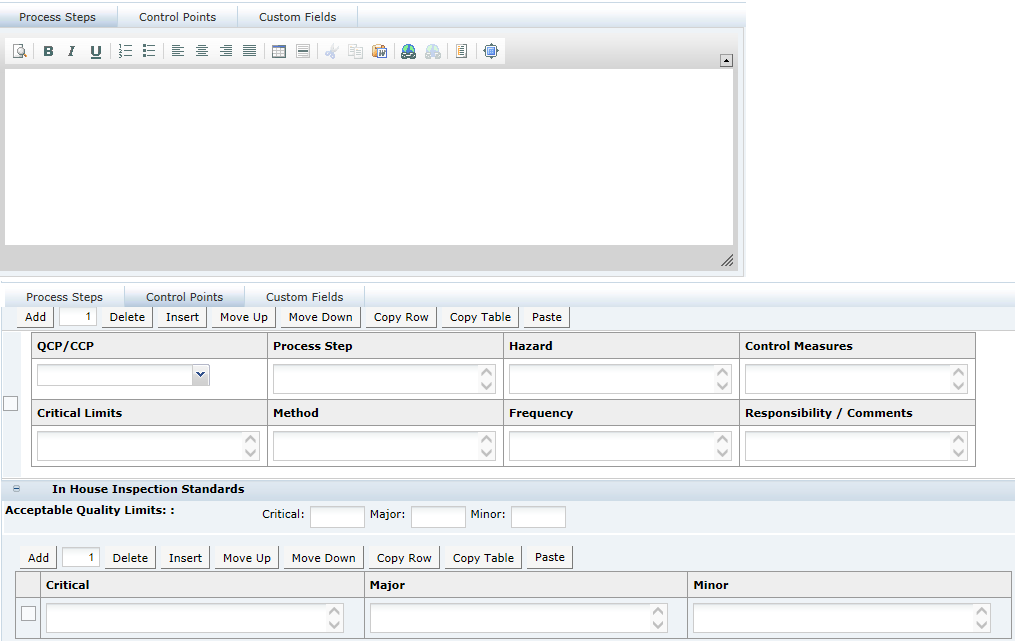Image resolution: width=1015 pixels, height=641 pixels.
Task: Insert a bulleted list
Action: click(x=149, y=51)
